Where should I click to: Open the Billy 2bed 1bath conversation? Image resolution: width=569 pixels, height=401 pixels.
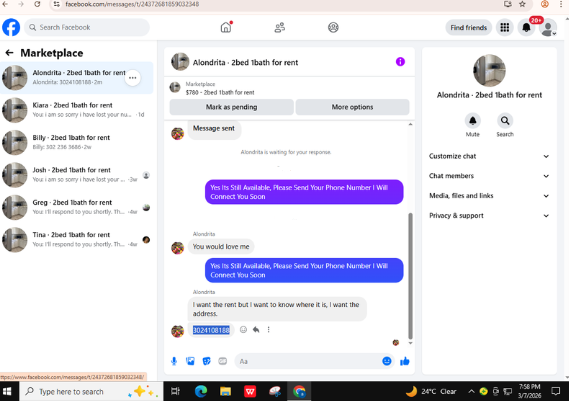click(77, 142)
